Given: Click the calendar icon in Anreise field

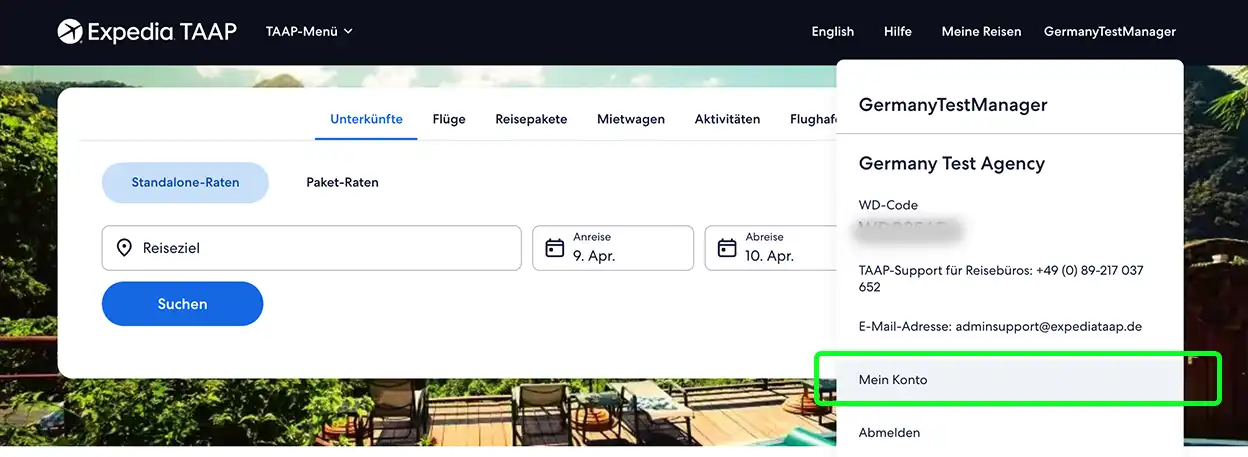Looking at the screenshot, I should coord(554,248).
